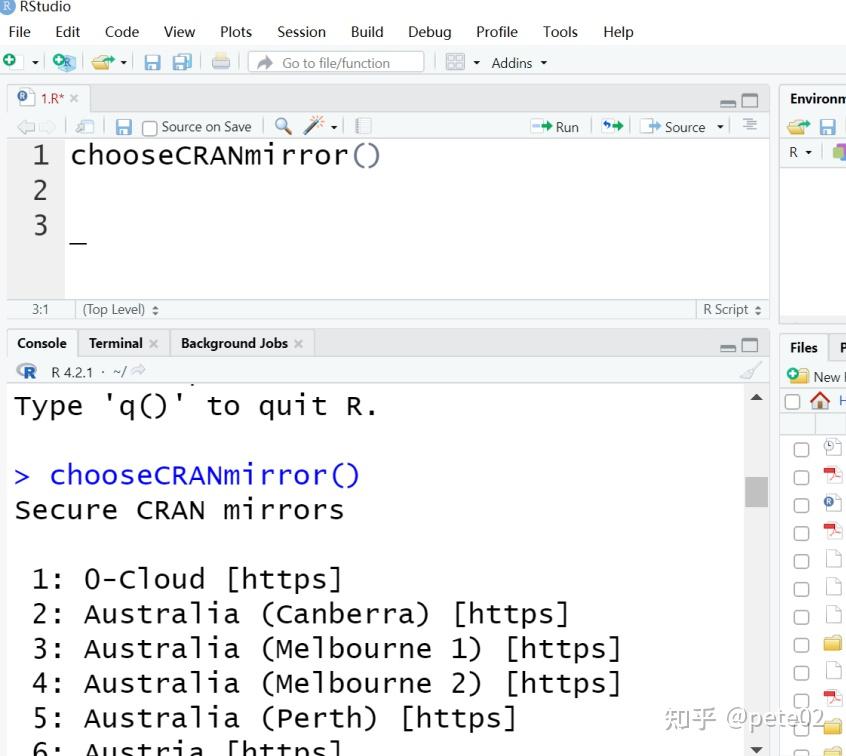View current working directory arrow icon

tap(139, 370)
